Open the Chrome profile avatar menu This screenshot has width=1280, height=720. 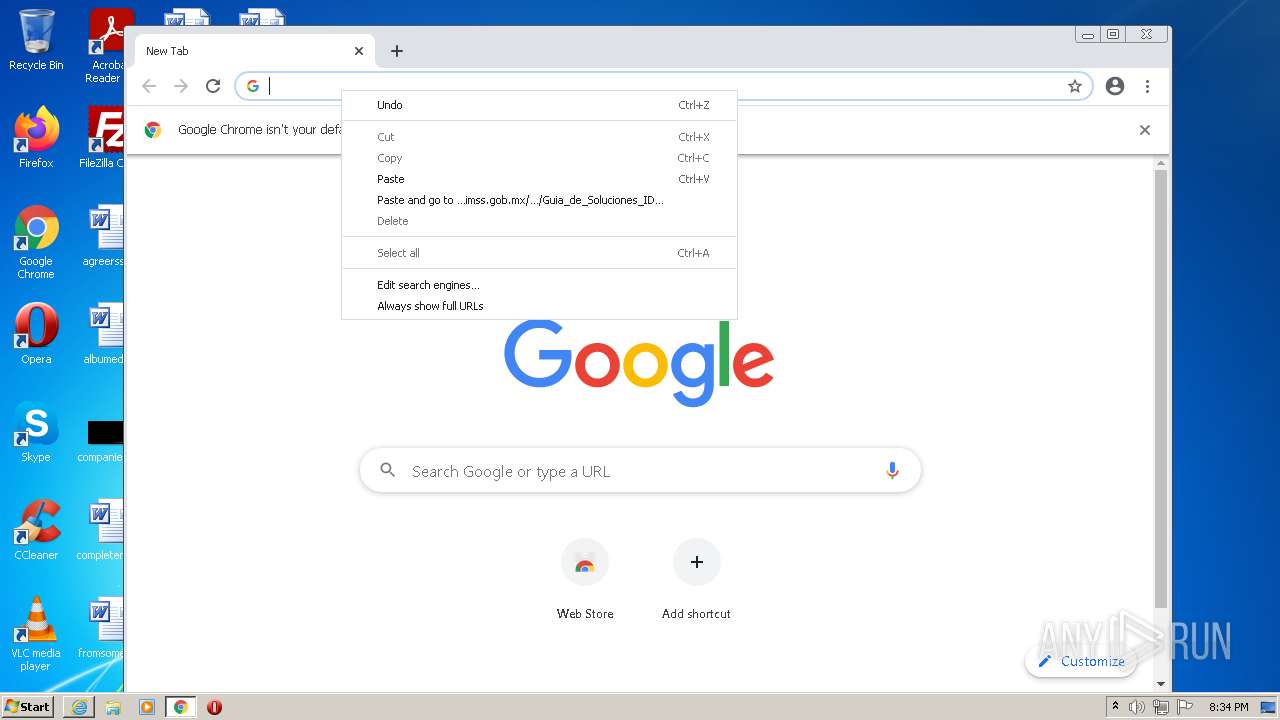click(1115, 86)
